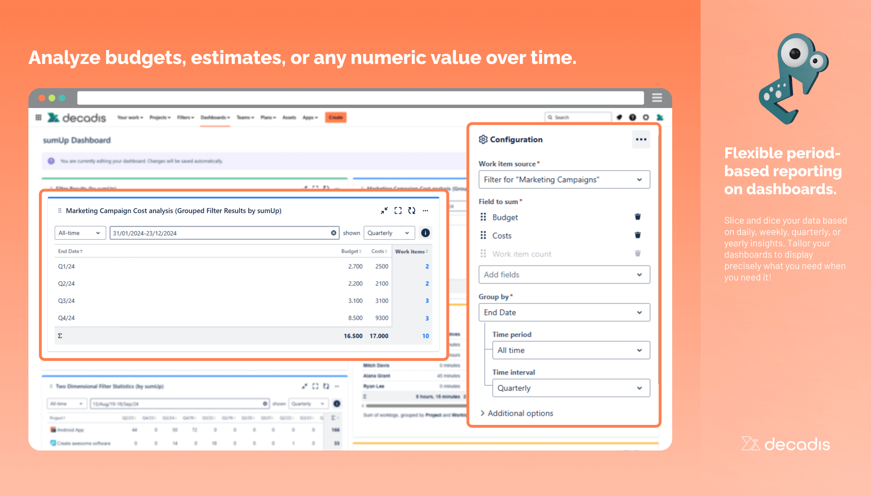Open the help question mark icon

coord(633,117)
